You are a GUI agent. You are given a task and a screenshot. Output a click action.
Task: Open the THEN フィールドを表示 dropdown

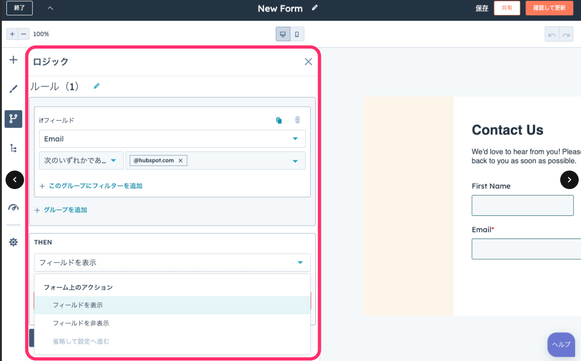[x=172, y=262]
